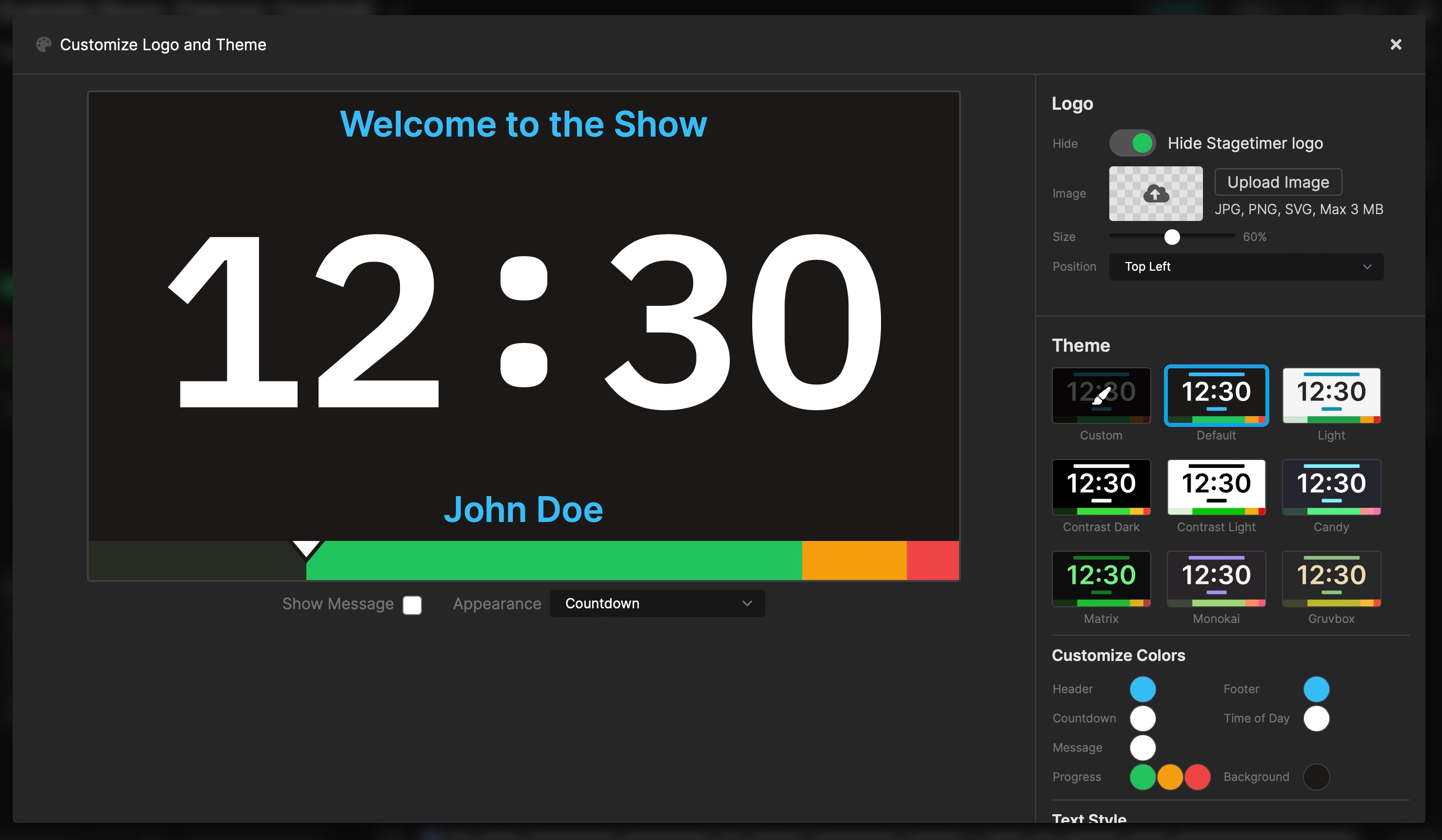Click the Upload Image button
The image size is (1442, 840).
[1277, 182]
